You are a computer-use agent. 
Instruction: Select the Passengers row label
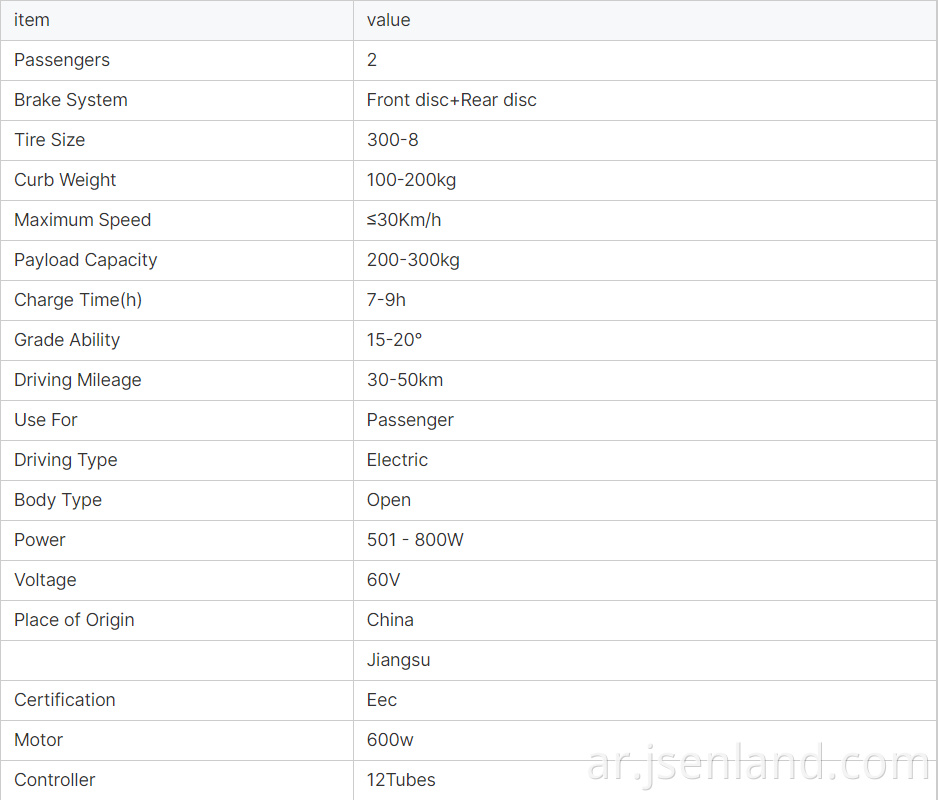click(x=62, y=60)
